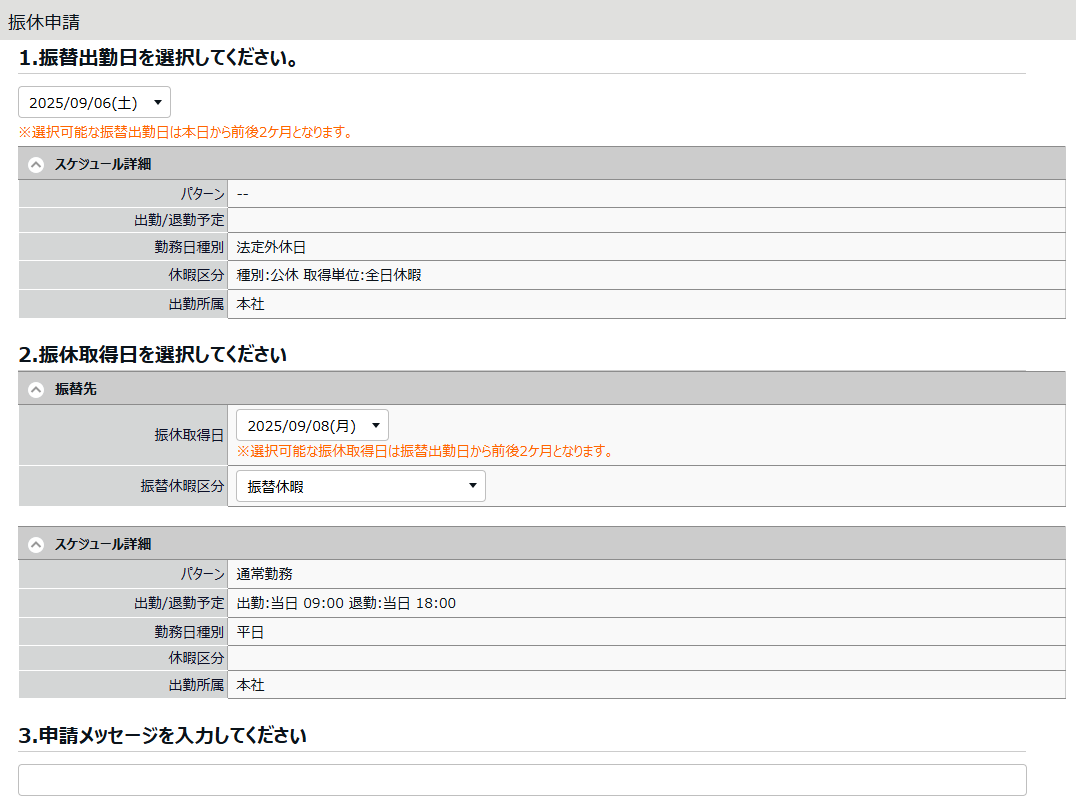1076x810 pixels.
Task: Click heading 3.申請メッセージを入力してください
Action: pos(162,736)
